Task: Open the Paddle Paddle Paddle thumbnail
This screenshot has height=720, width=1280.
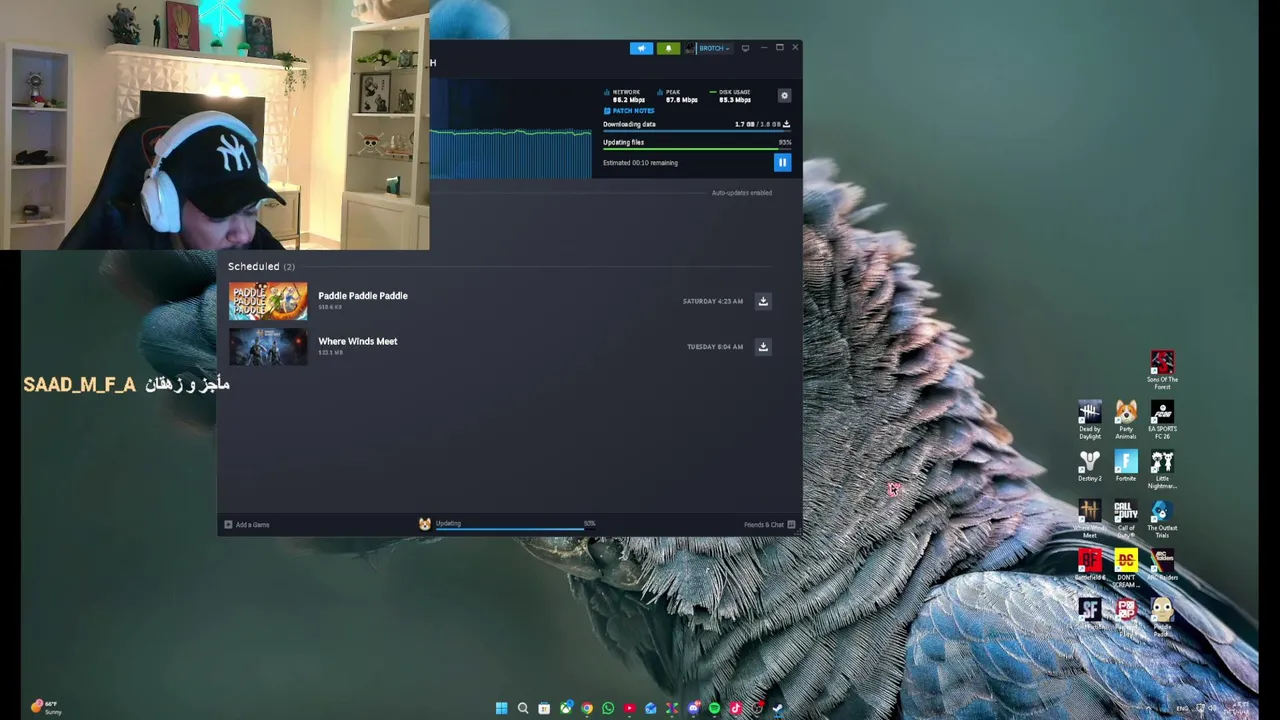Action: point(268,301)
